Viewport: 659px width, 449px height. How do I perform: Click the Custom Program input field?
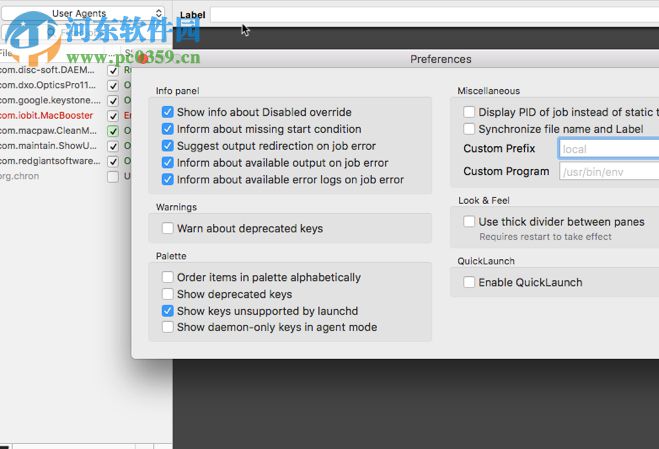click(x=609, y=172)
